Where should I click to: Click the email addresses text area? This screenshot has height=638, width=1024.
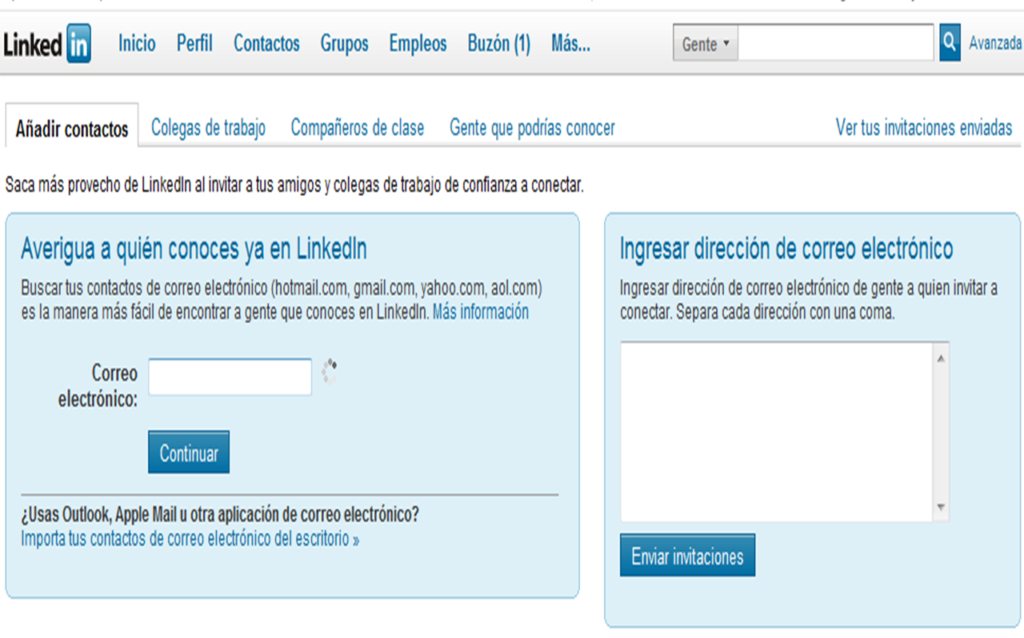click(776, 432)
